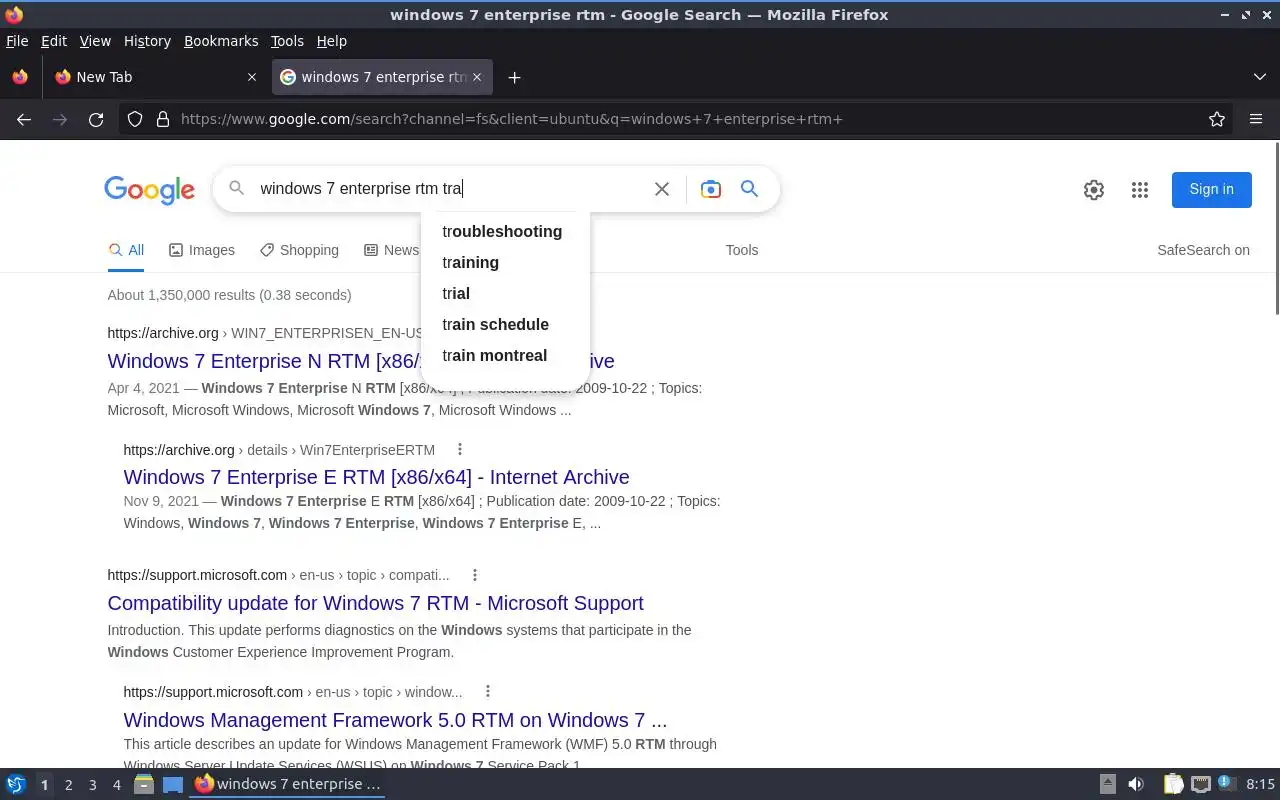Switch to News results
The height and width of the screenshot is (800, 1280).
[391, 250]
